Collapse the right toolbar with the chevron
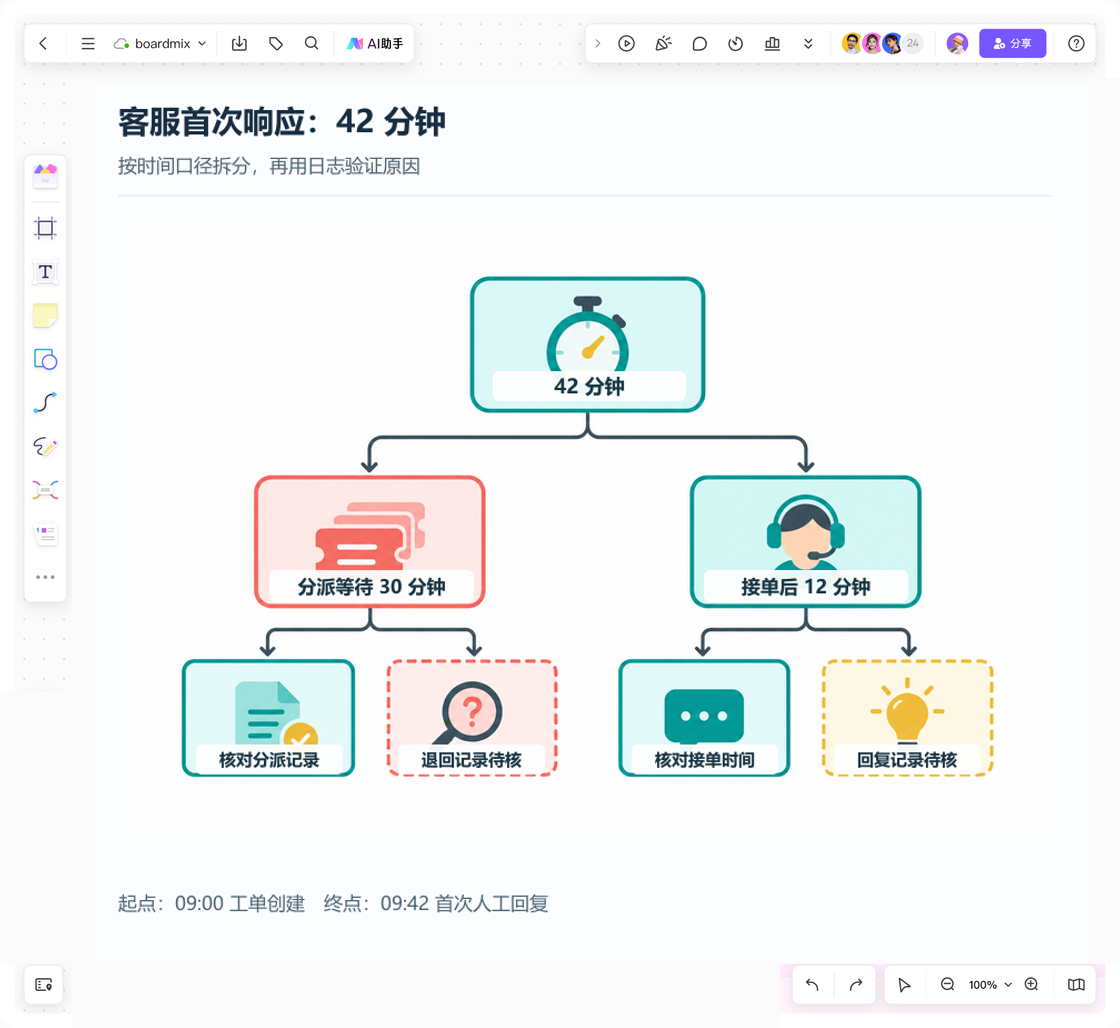Screen dimensions: 1120x1028 [598, 44]
